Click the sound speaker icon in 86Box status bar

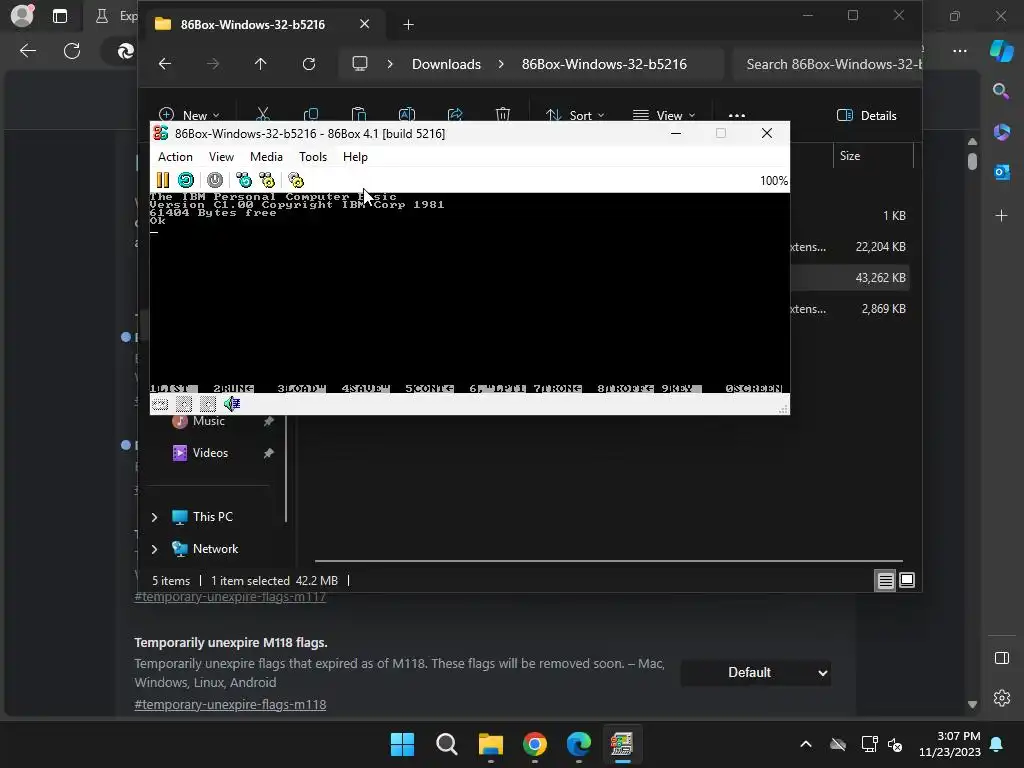tap(232, 404)
